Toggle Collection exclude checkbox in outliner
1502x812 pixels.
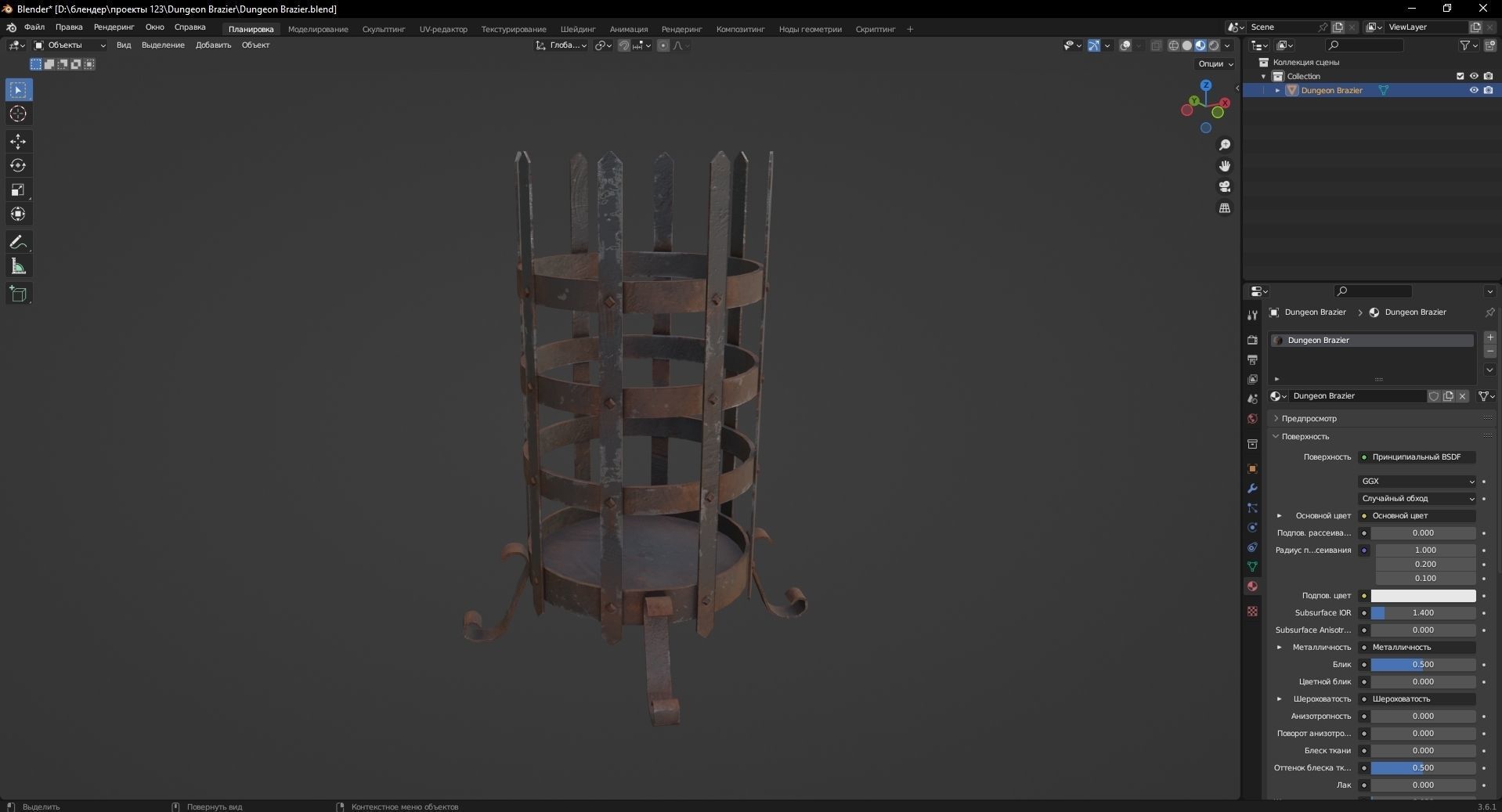click(1460, 76)
